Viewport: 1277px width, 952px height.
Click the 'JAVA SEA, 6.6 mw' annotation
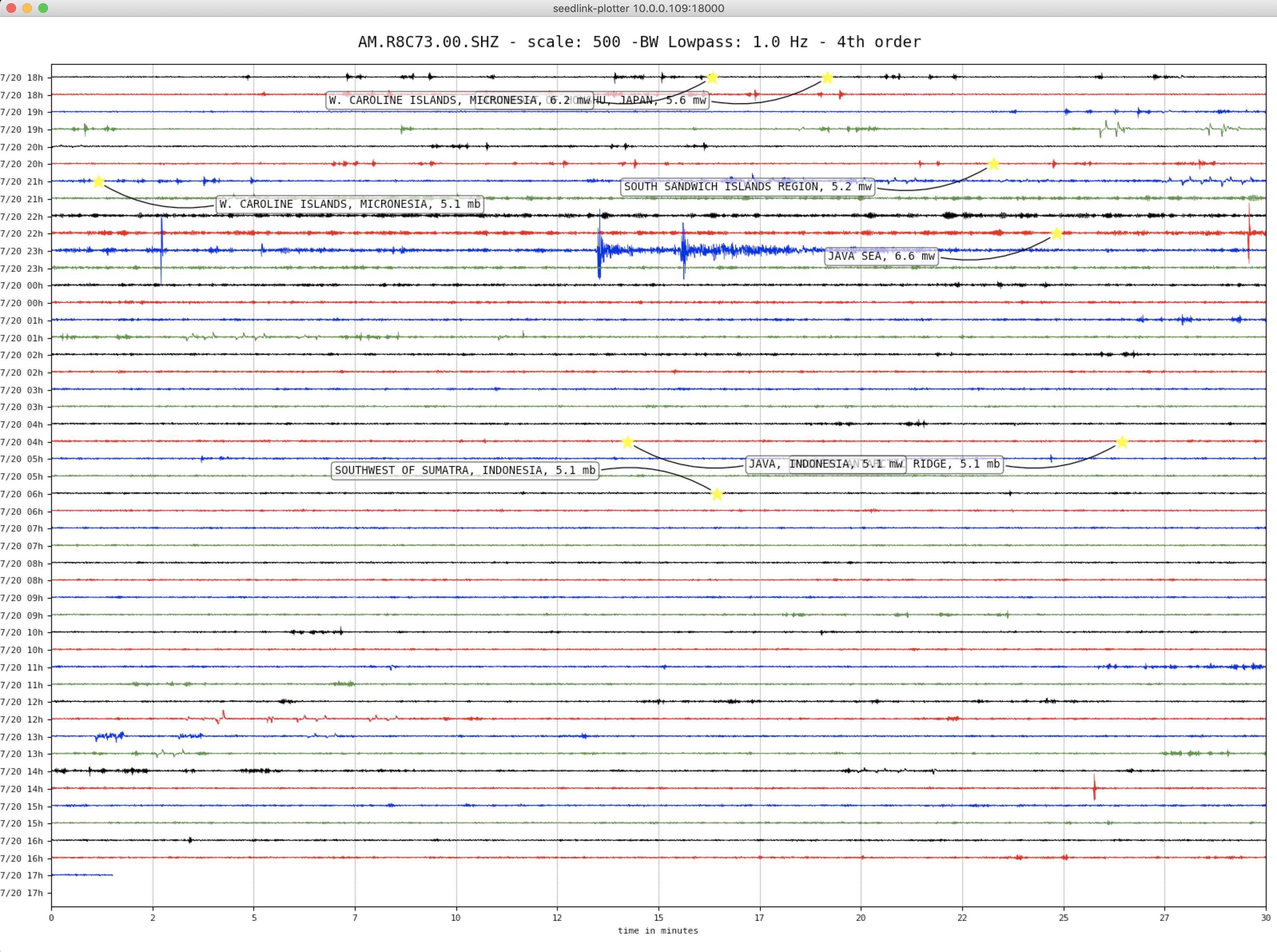(x=881, y=256)
